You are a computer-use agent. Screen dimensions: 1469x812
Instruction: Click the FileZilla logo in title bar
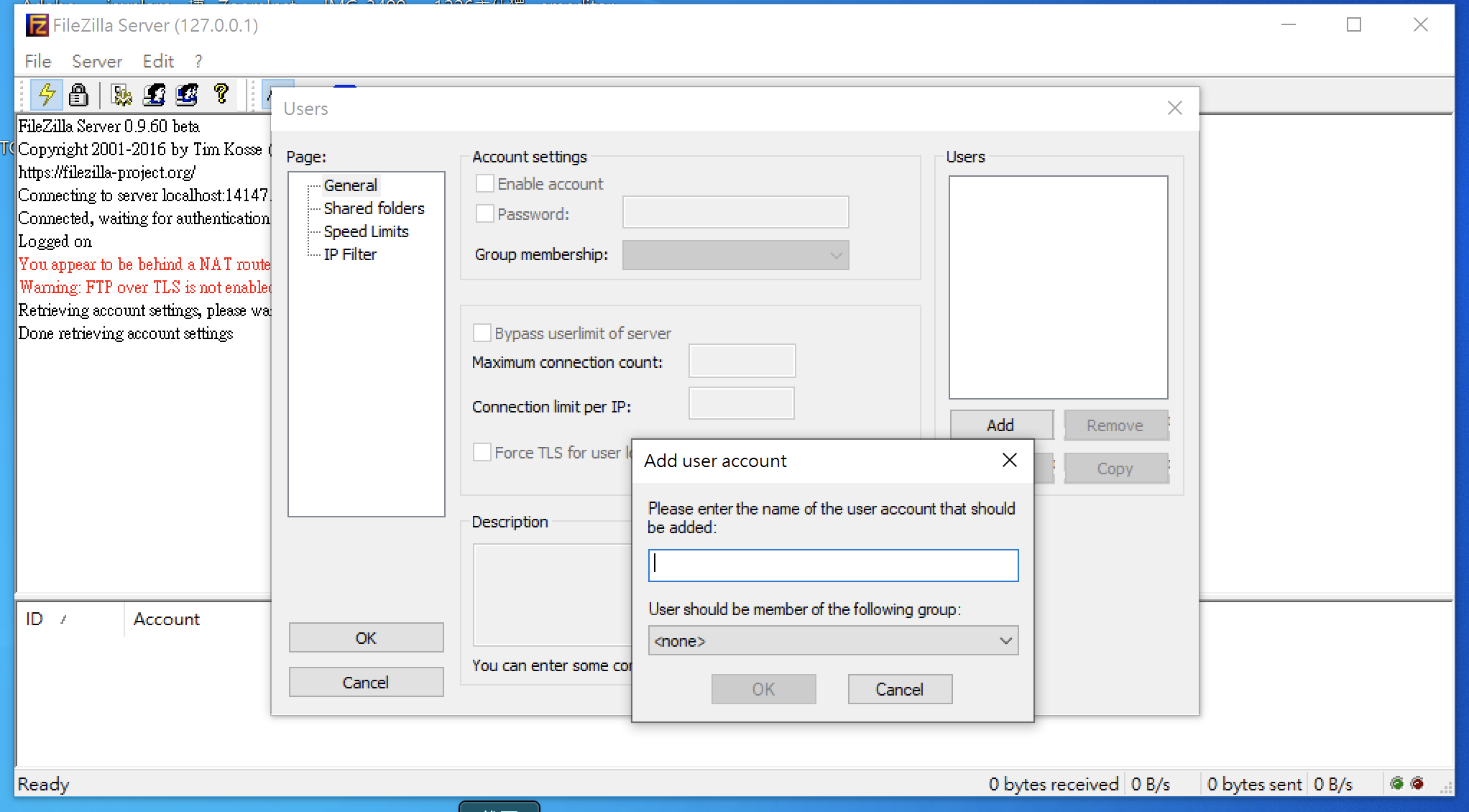point(37,25)
